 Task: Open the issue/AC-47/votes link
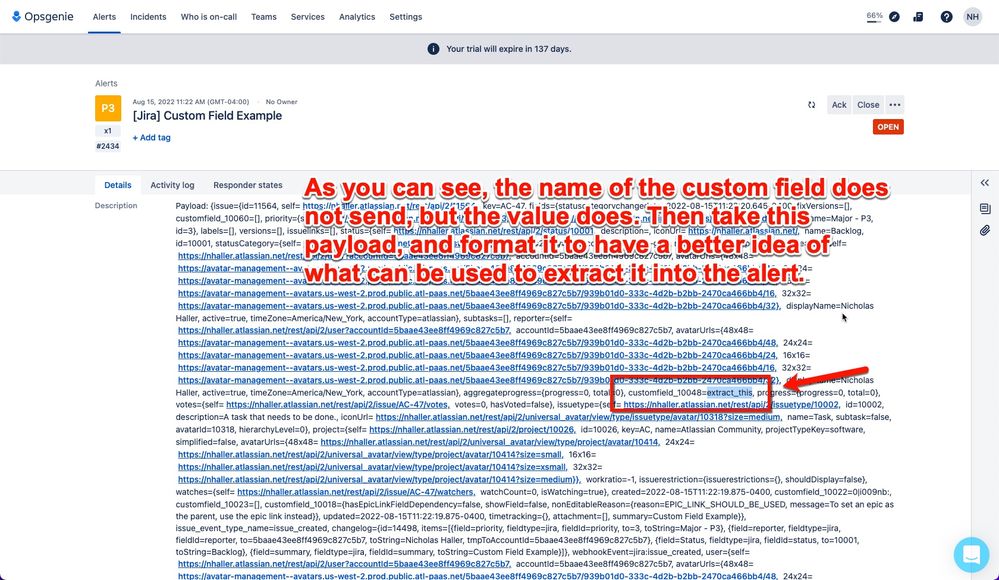pyautogui.click(x=337, y=405)
